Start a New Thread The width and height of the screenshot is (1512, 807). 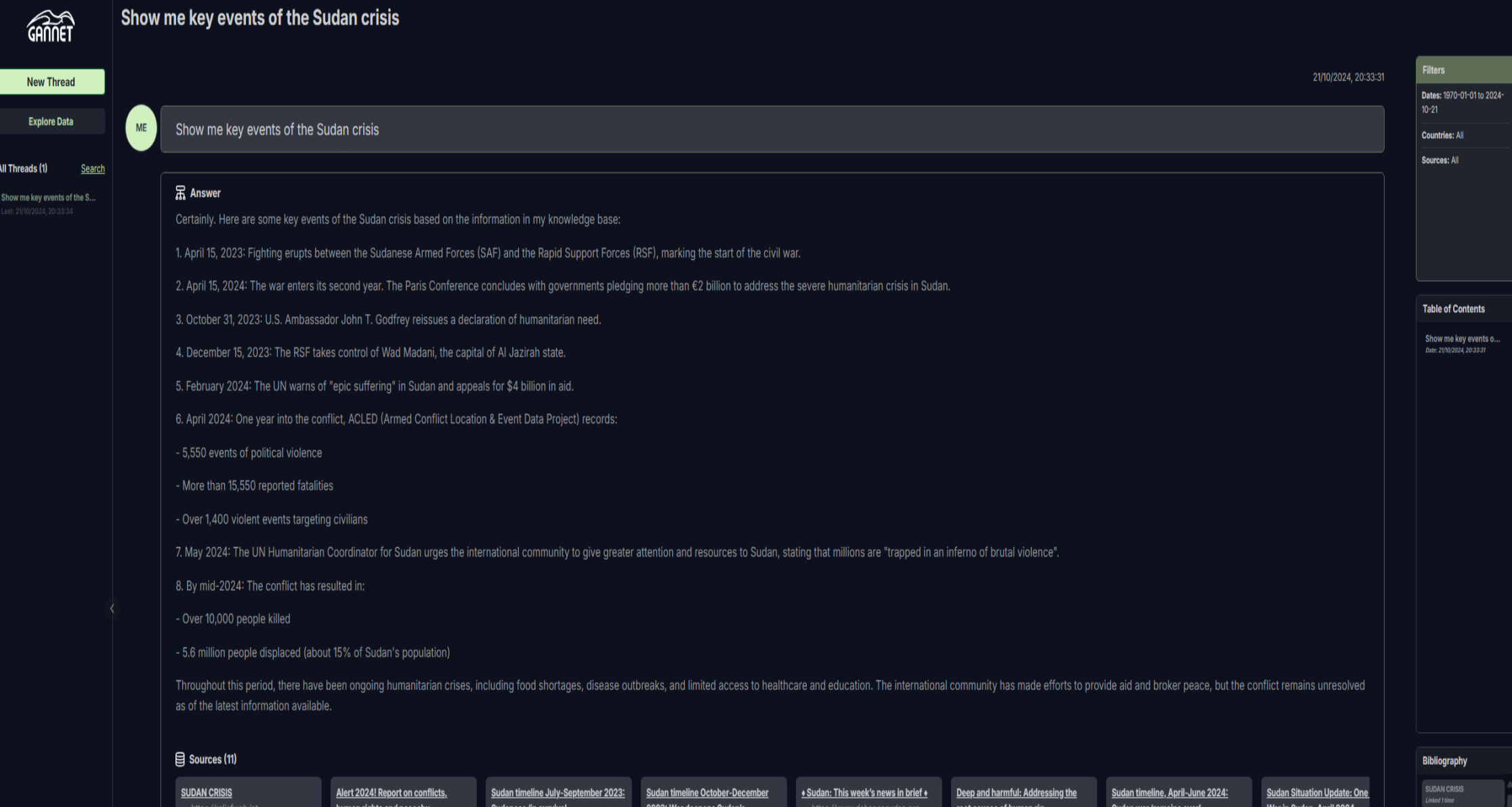pyautogui.click(x=51, y=82)
